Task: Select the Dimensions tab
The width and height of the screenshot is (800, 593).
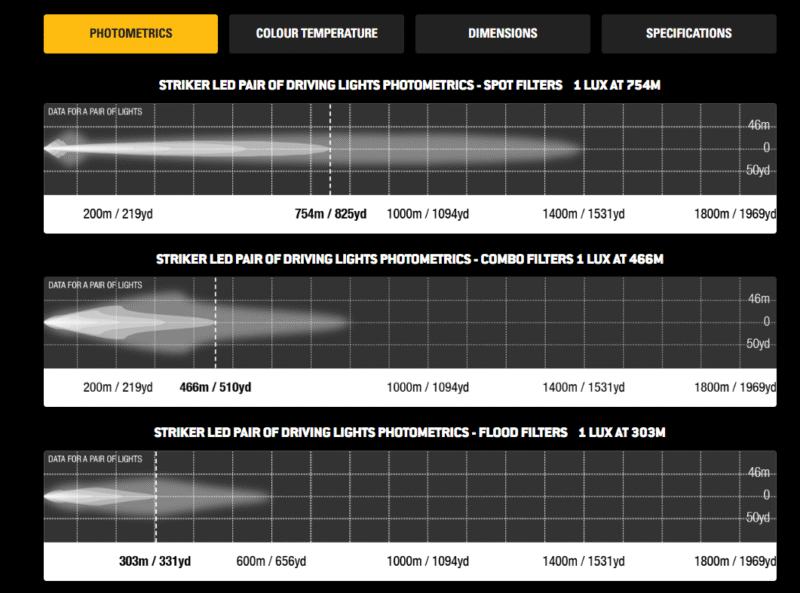Action: pyautogui.click(x=502, y=33)
